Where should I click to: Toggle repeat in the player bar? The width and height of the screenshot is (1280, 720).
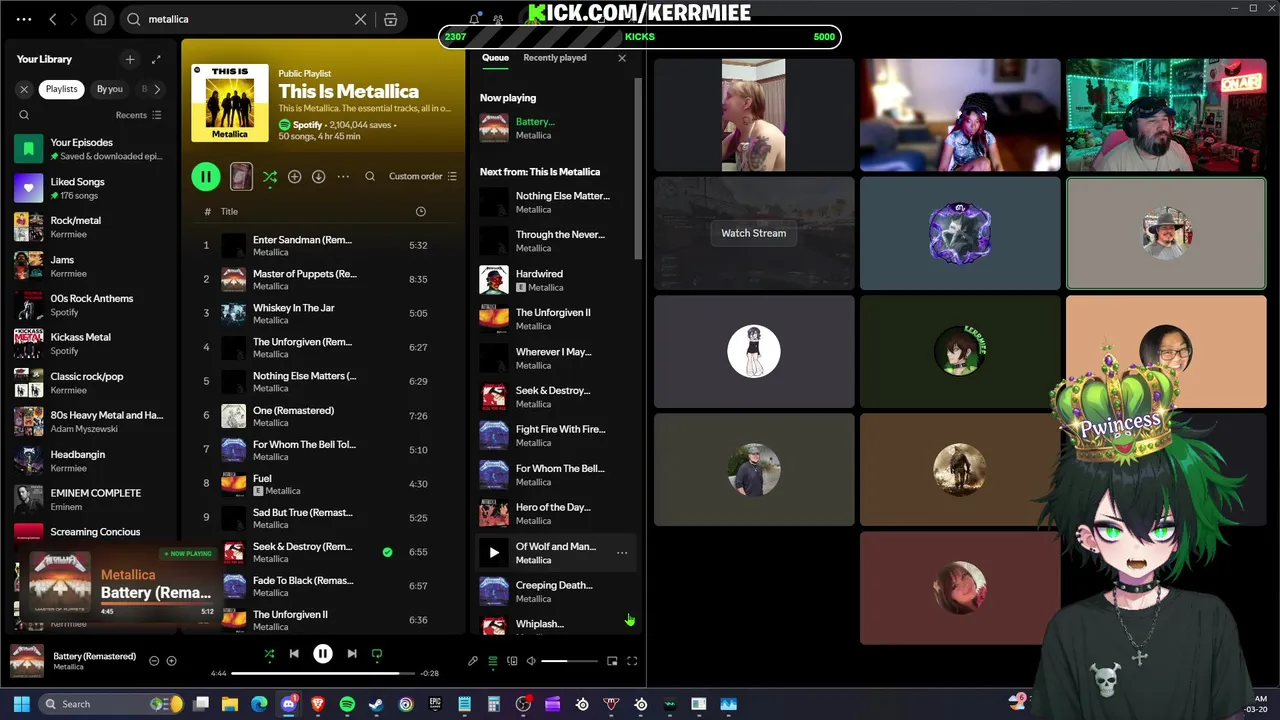(x=377, y=654)
